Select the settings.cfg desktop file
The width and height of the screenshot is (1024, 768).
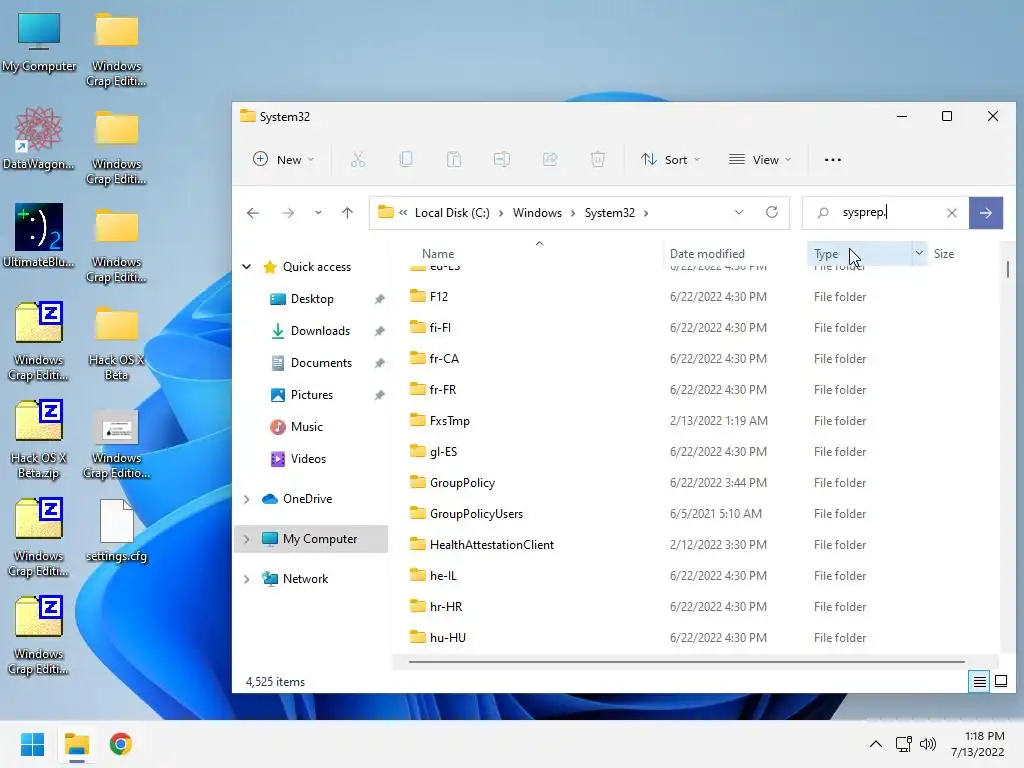(x=116, y=530)
